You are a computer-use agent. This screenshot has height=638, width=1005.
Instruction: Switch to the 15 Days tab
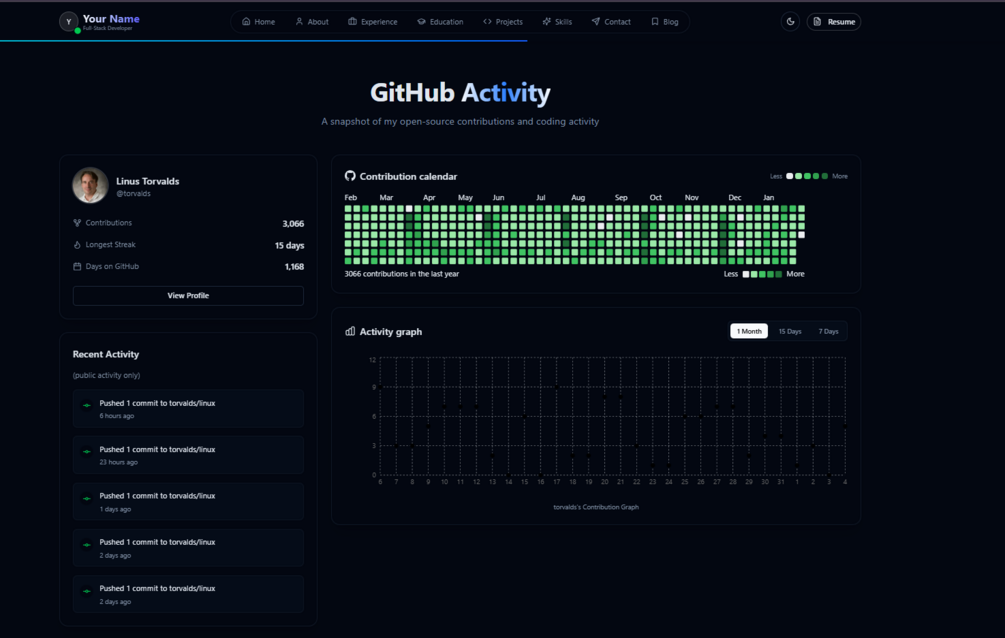(x=790, y=332)
